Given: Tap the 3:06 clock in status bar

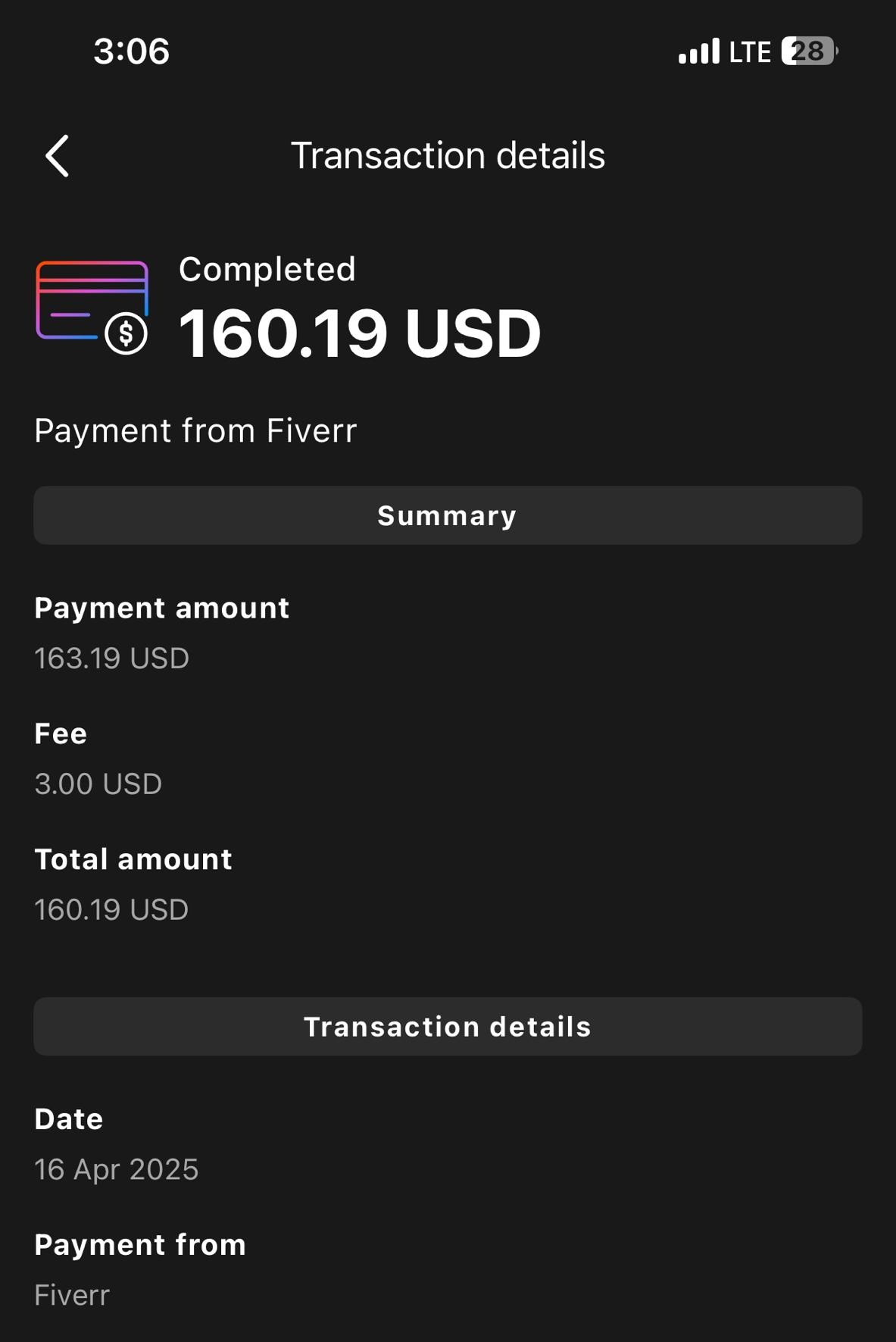Looking at the screenshot, I should tap(131, 52).
